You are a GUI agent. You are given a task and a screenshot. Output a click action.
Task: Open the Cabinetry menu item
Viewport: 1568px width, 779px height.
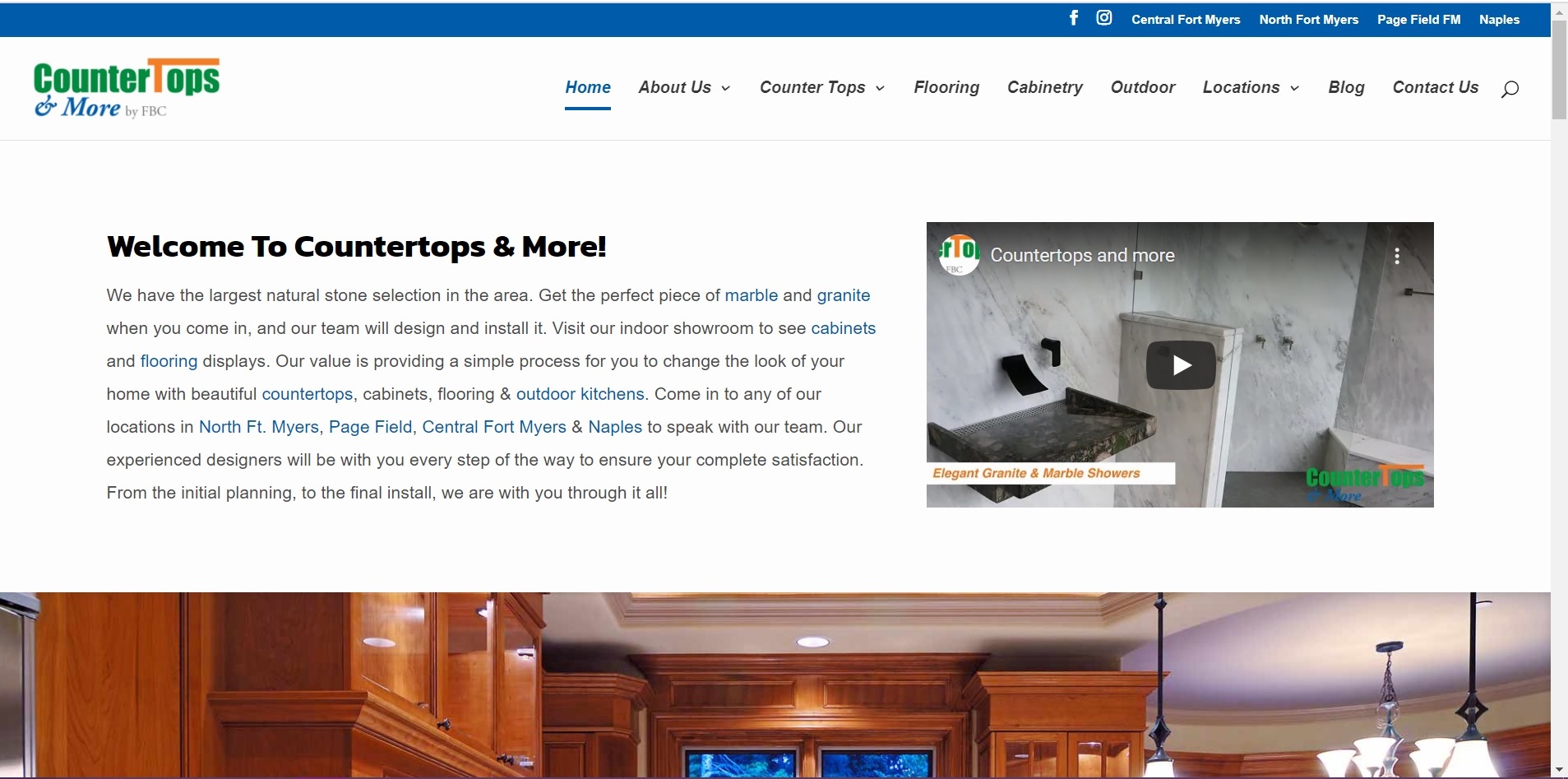point(1044,87)
